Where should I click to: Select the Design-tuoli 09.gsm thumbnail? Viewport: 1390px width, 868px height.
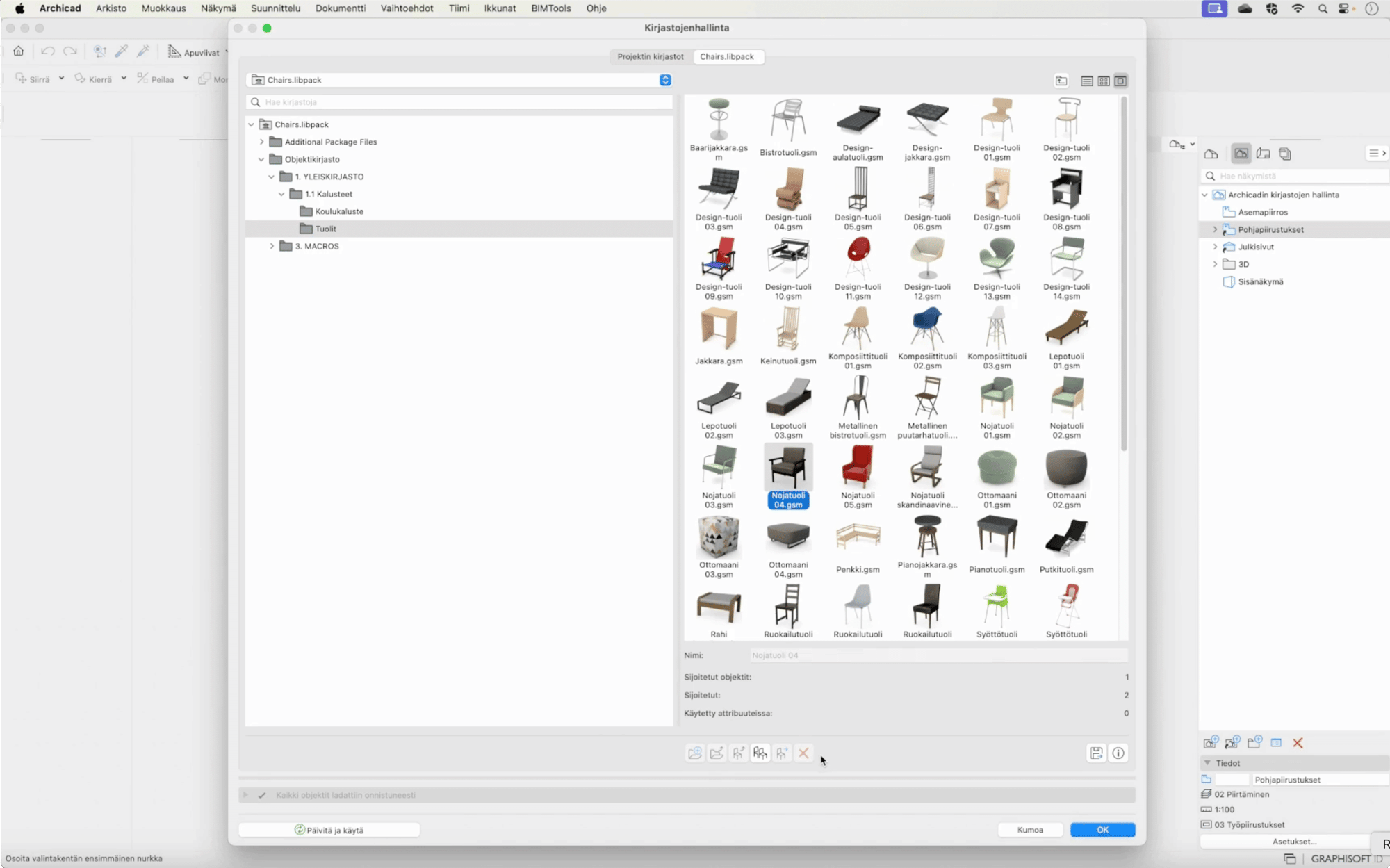coord(719,269)
